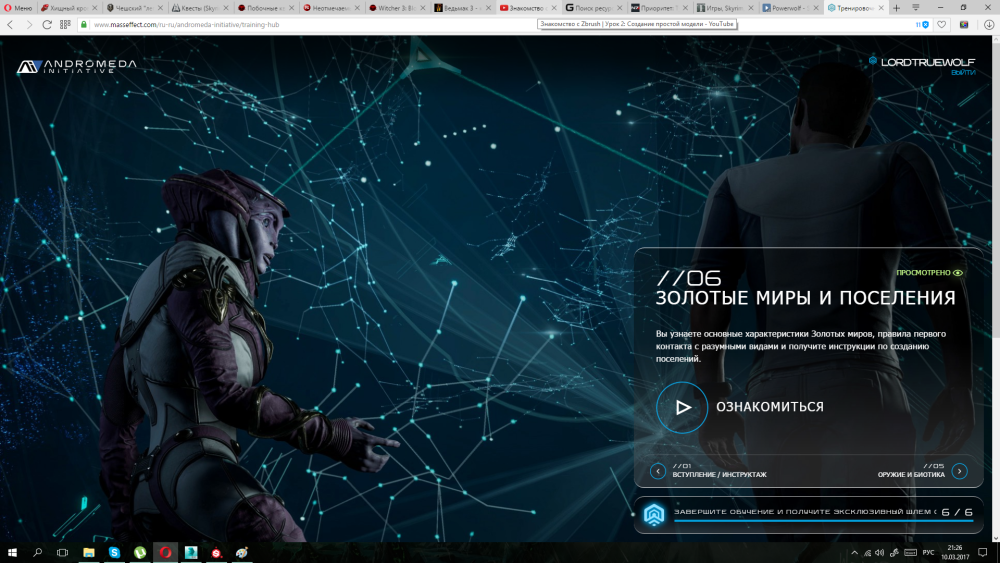The image size is (1000, 563).
Task: Open the teal app taskbar icon after Opera
Action: coord(191,553)
